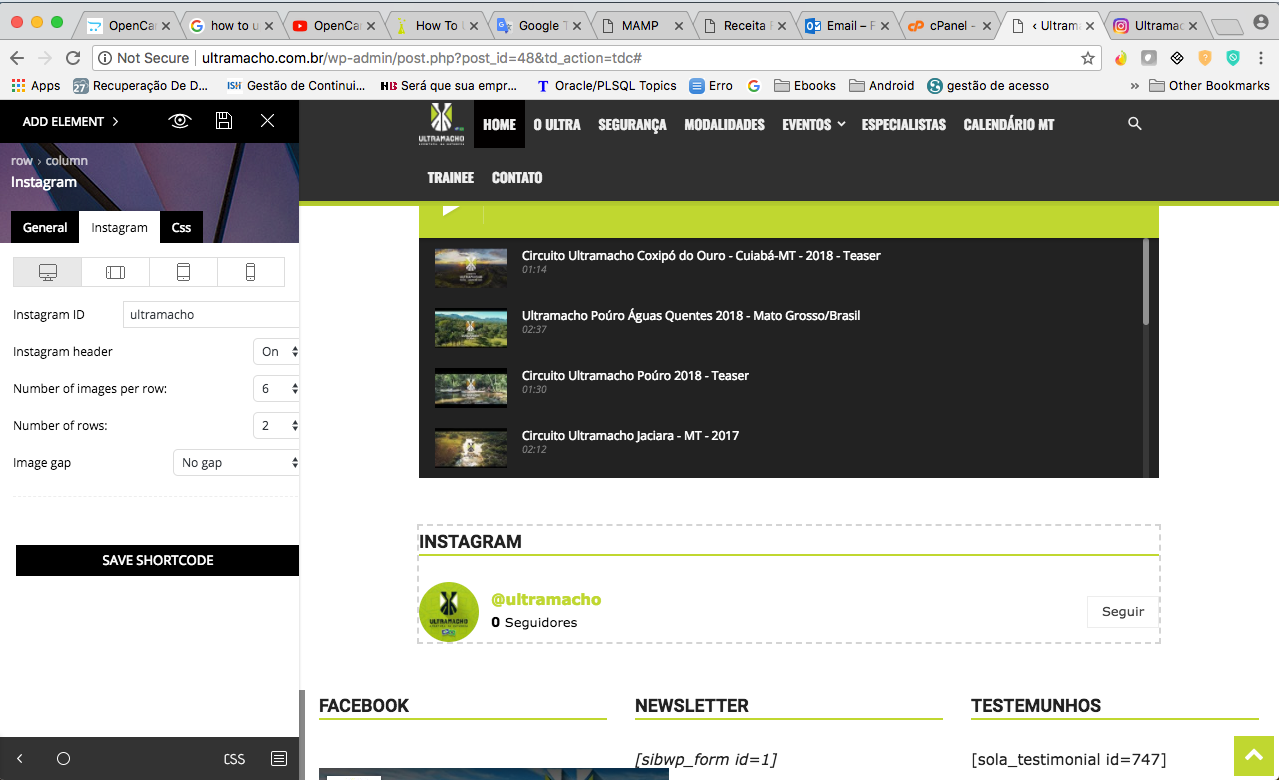Open Modalidades menu item

tap(724, 124)
